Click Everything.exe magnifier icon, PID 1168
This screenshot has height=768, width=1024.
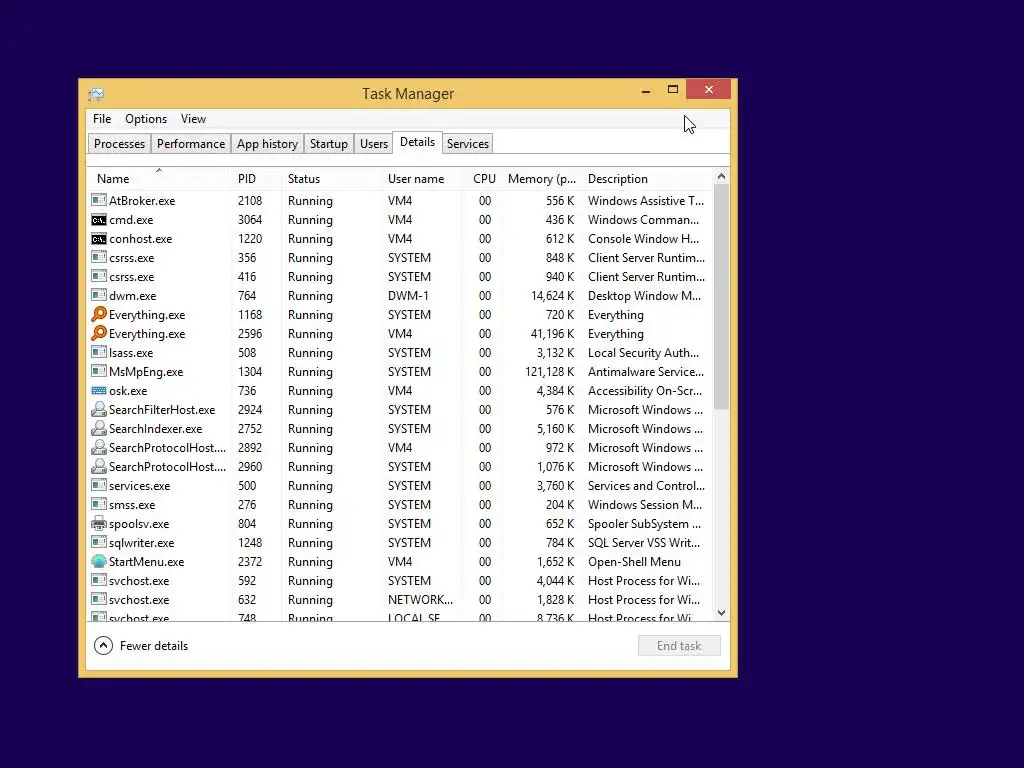[99, 314]
